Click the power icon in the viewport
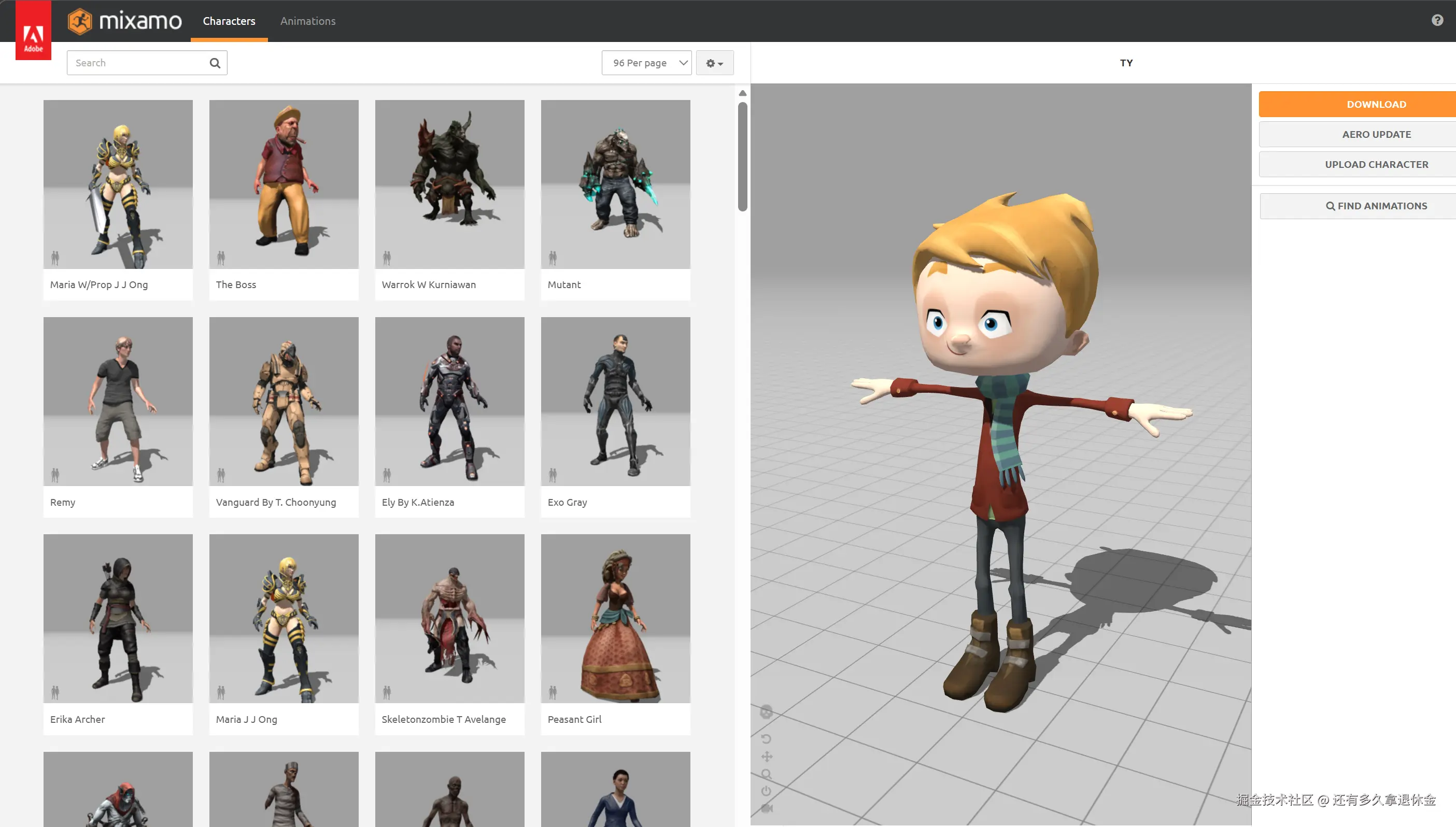 (766, 791)
